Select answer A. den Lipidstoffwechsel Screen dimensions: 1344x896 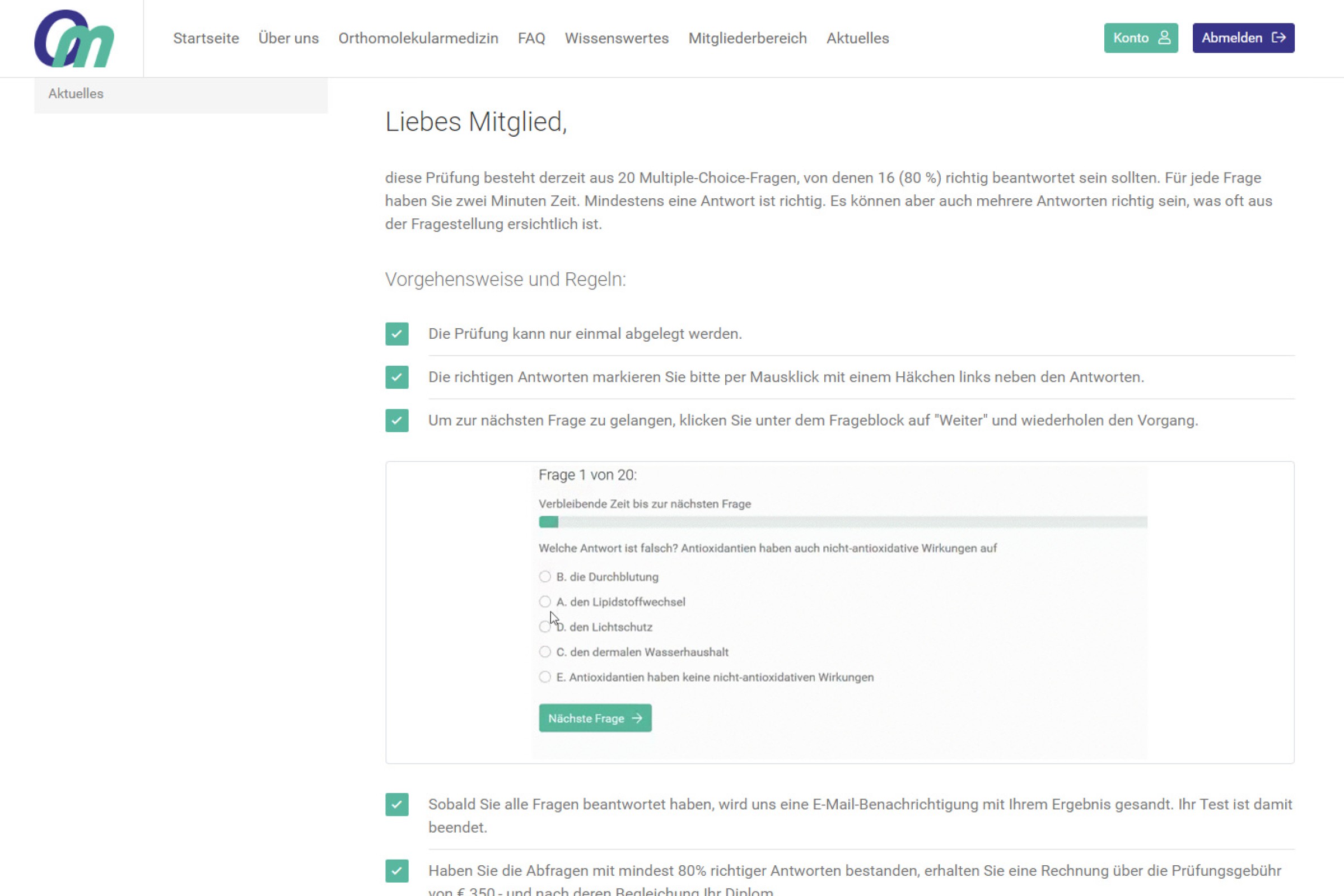[x=545, y=601]
